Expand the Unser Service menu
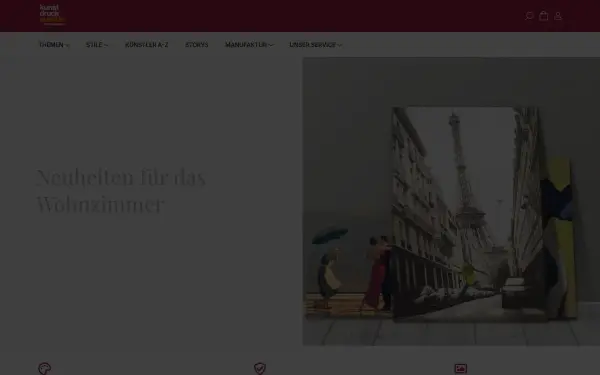This screenshot has height=375, width=600. [x=316, y=45]
